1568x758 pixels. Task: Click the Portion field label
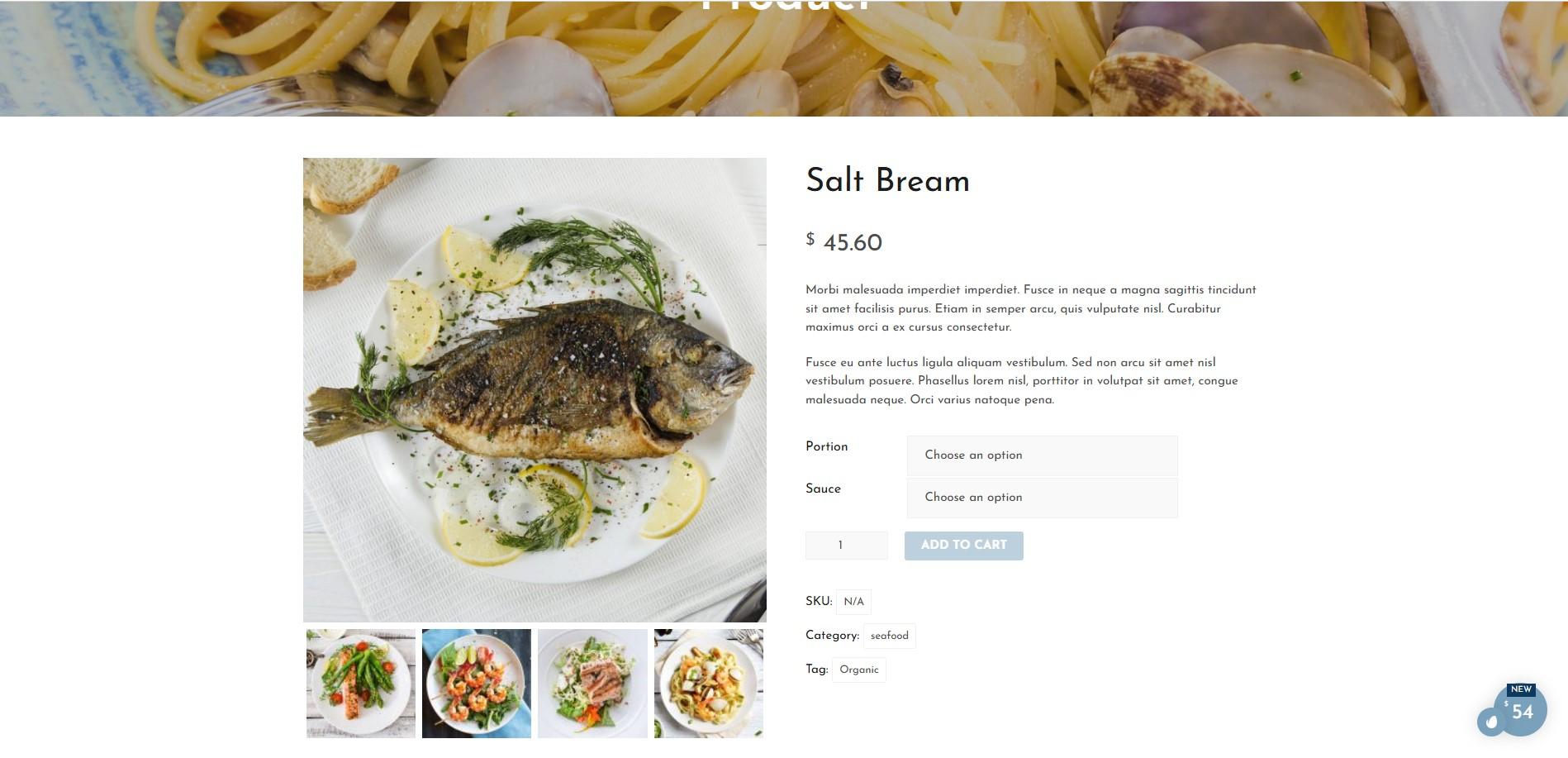coord(826,446)
